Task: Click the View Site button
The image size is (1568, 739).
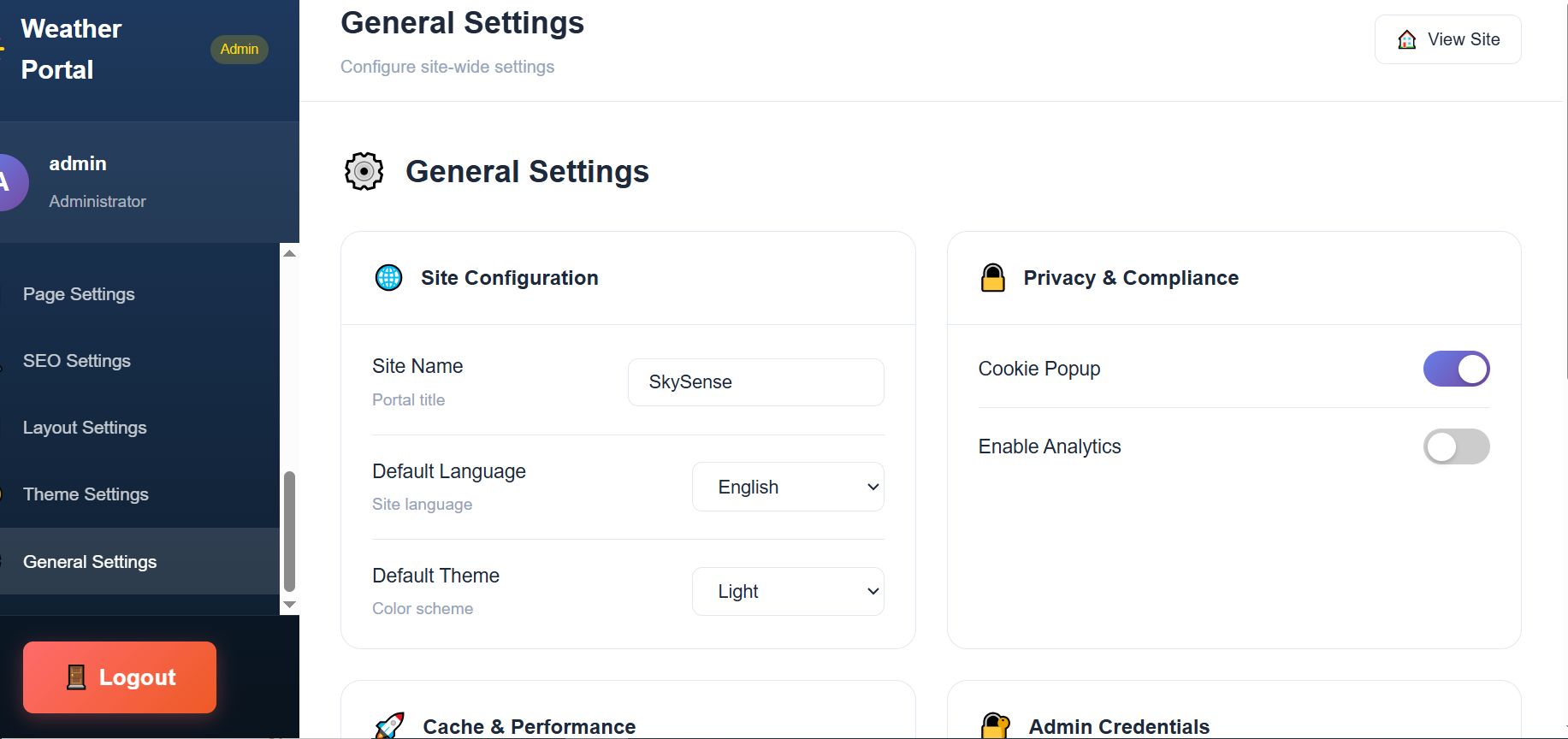Action: click(1447, 39)
